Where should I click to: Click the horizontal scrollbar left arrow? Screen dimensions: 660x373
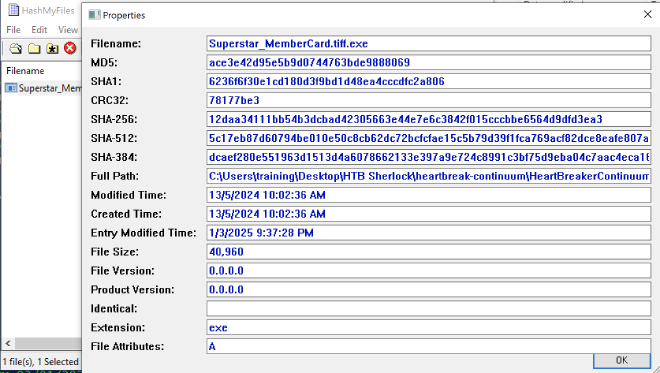pyautogui.click(x=8, y=343)
